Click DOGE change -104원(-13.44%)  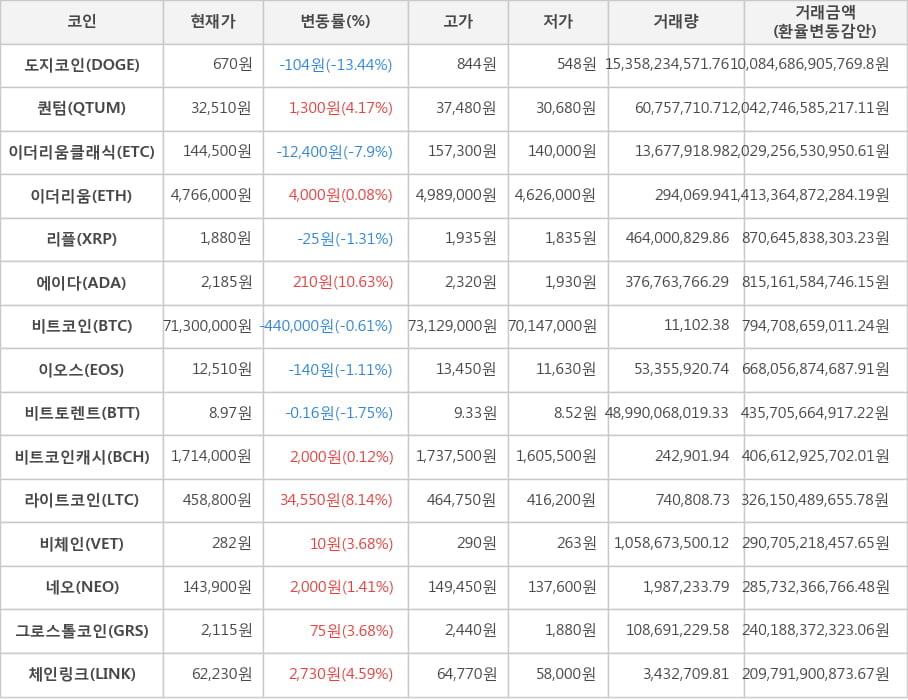pos(336,65)
